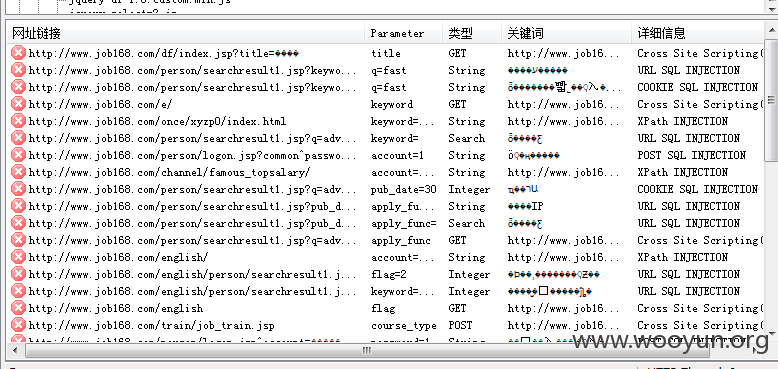This screenshot has height=369, width=778.
Task: Click 'Integer' type in the flag=2 row
Action: [469, 274]
